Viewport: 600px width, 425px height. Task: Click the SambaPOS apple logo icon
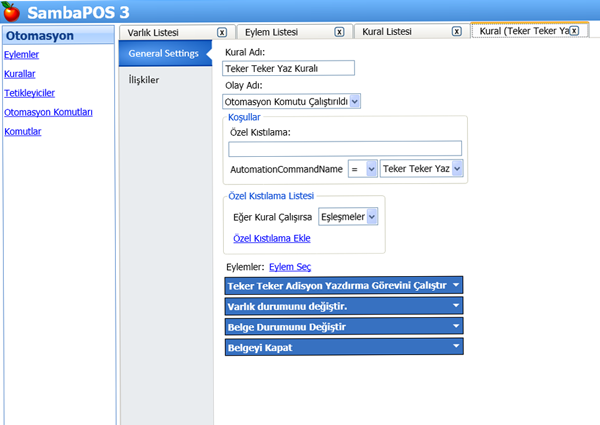click(x=14, y=14)
